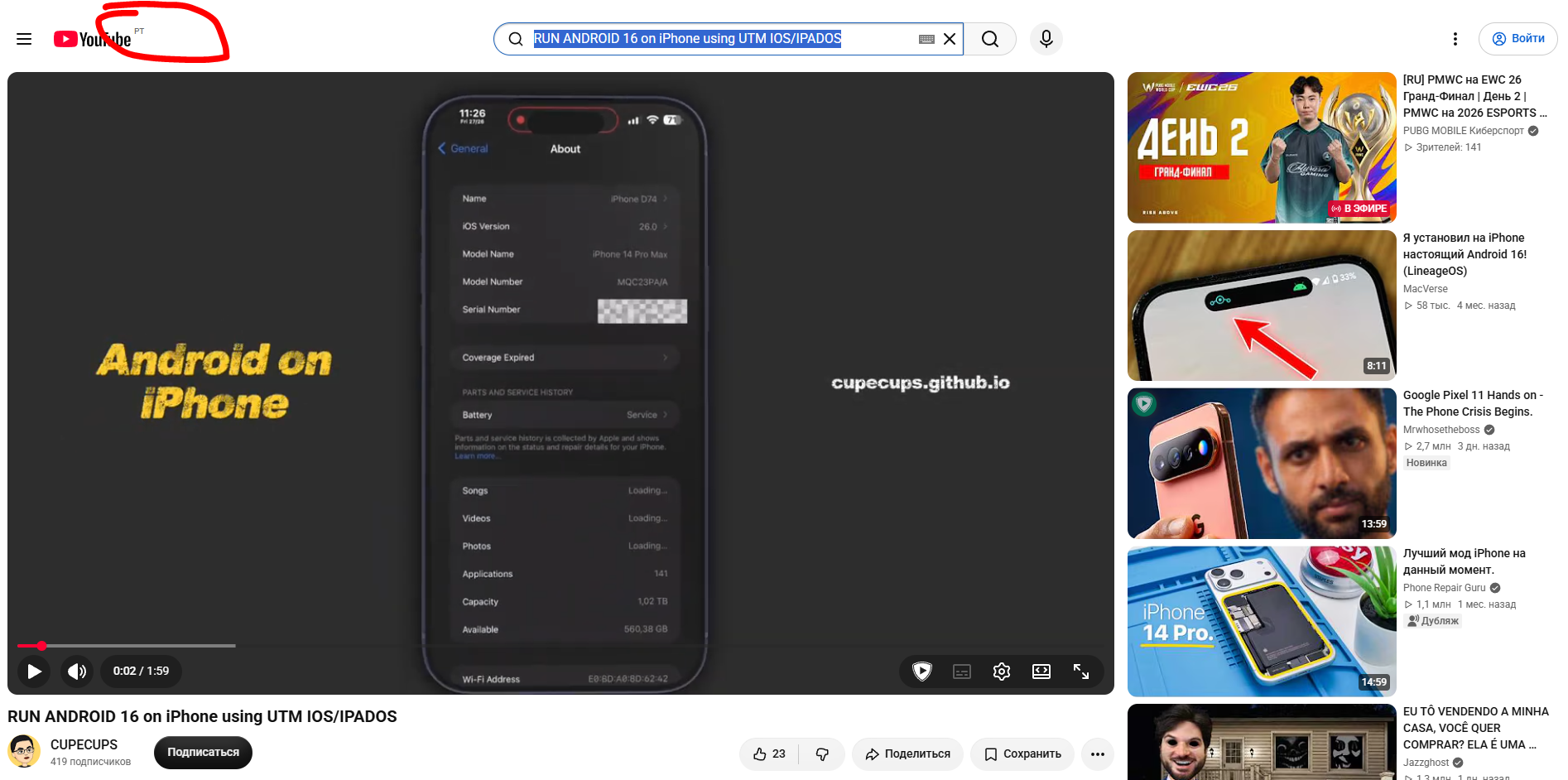Screen dimensions: 1568x780
Task: Toggle subtitles in the player
Action: pyautogui.click(x=962, y=671)
